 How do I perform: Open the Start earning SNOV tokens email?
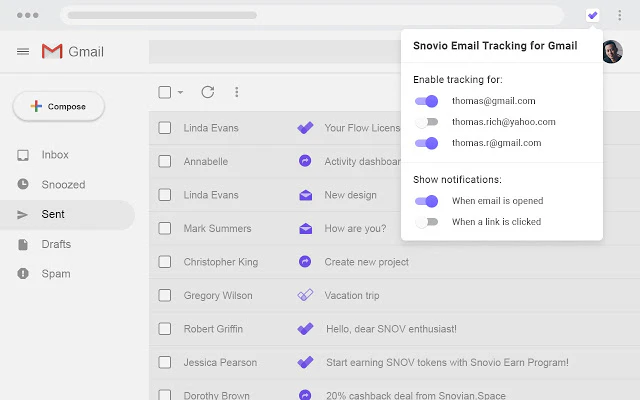coord(447,362)
